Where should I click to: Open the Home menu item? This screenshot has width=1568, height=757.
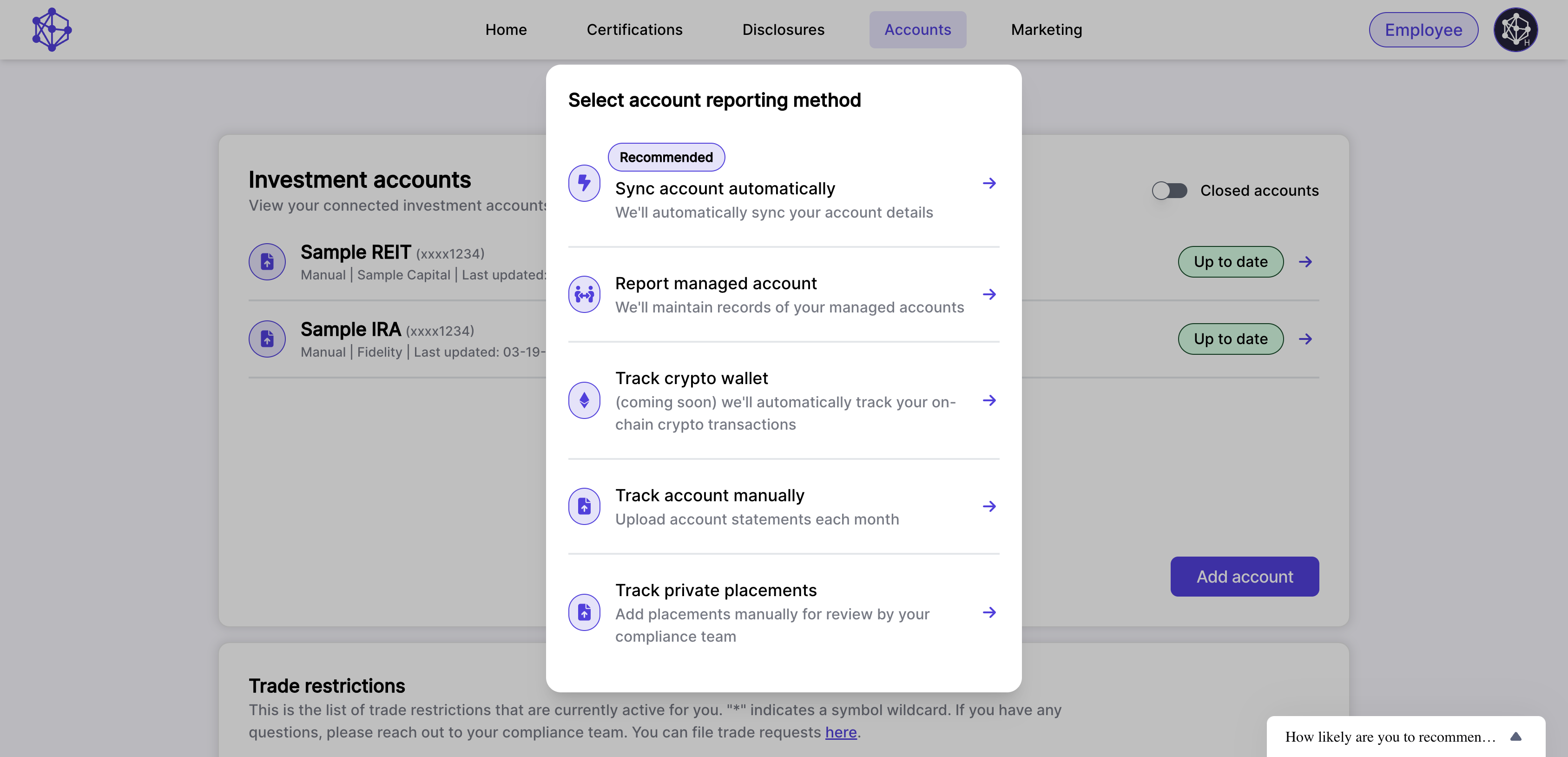[505, 29]
